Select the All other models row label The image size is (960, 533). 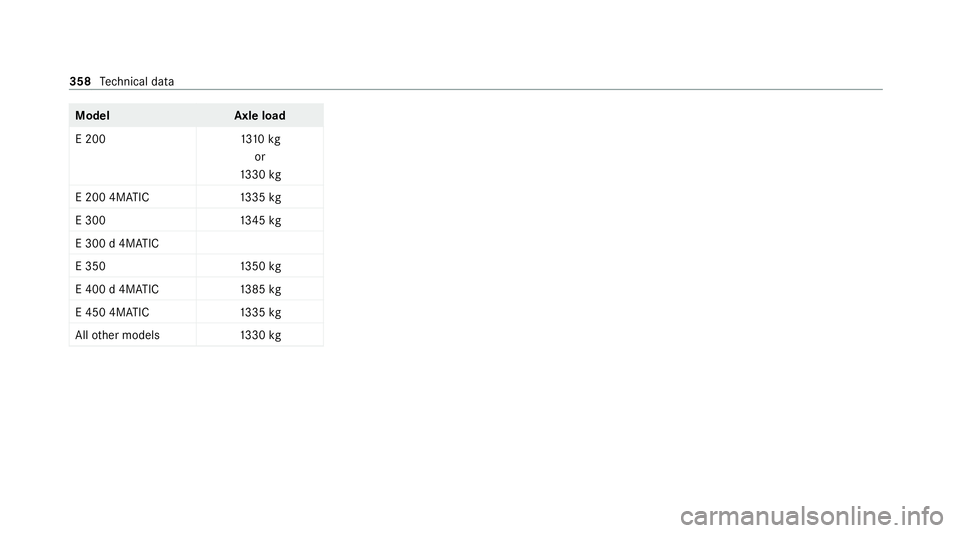click(x=118, y=335)
